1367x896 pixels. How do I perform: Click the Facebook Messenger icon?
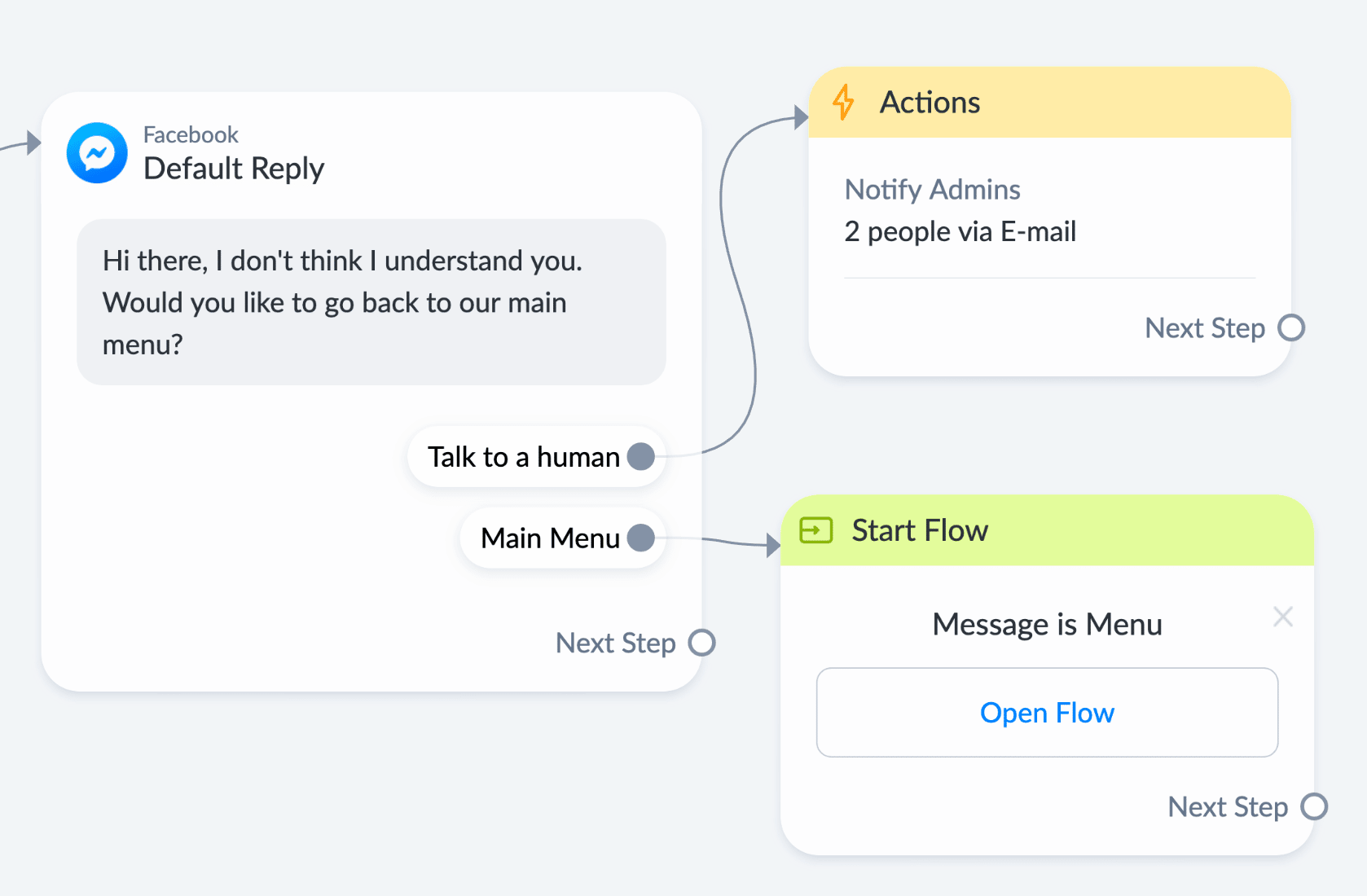[x=97, y=152]
